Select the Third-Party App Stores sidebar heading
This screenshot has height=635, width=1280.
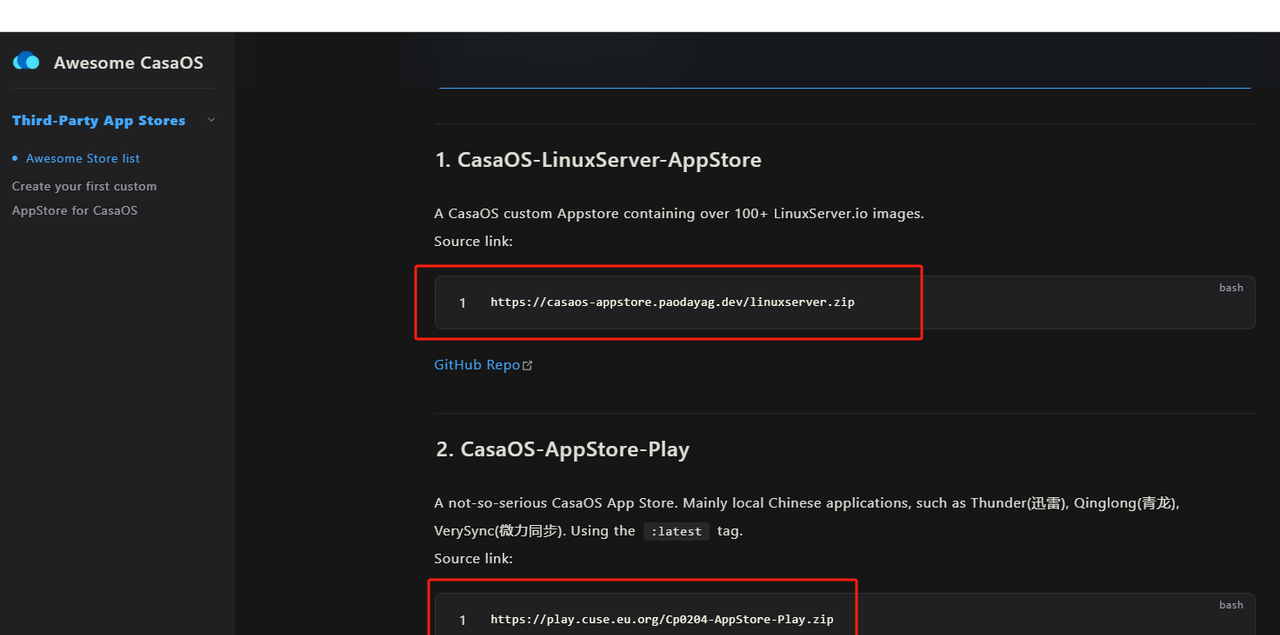pos(98,120)
